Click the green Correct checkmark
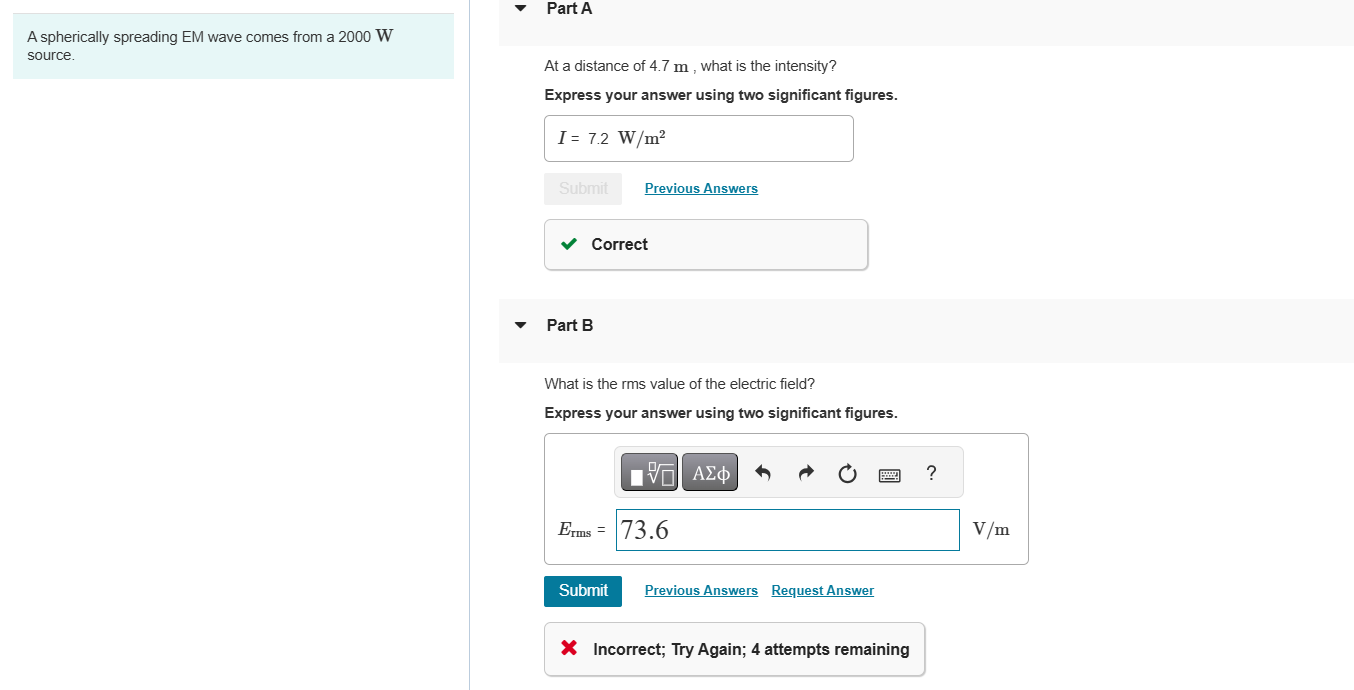 tap(569, 244)
